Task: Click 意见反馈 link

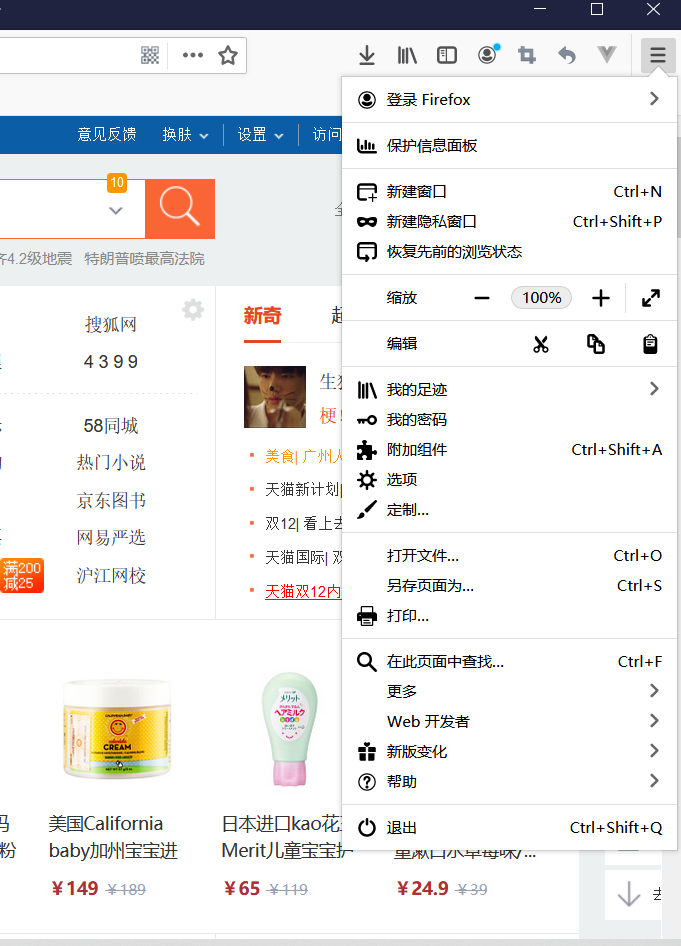Action: (x=106, y=134)
